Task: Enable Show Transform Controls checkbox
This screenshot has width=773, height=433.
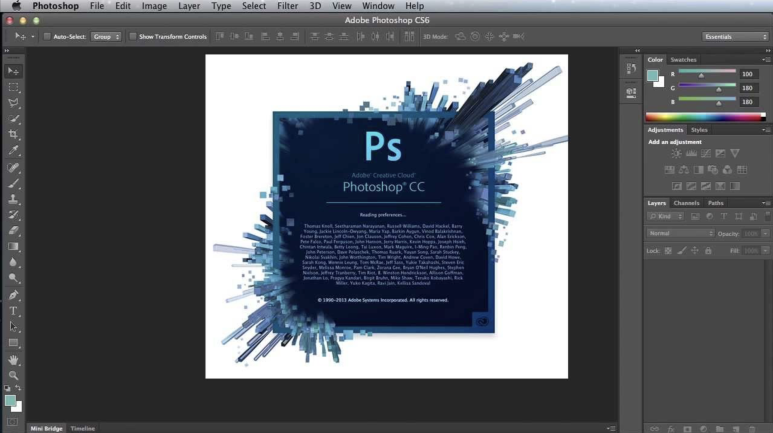Action: click(x=133, y=36)
